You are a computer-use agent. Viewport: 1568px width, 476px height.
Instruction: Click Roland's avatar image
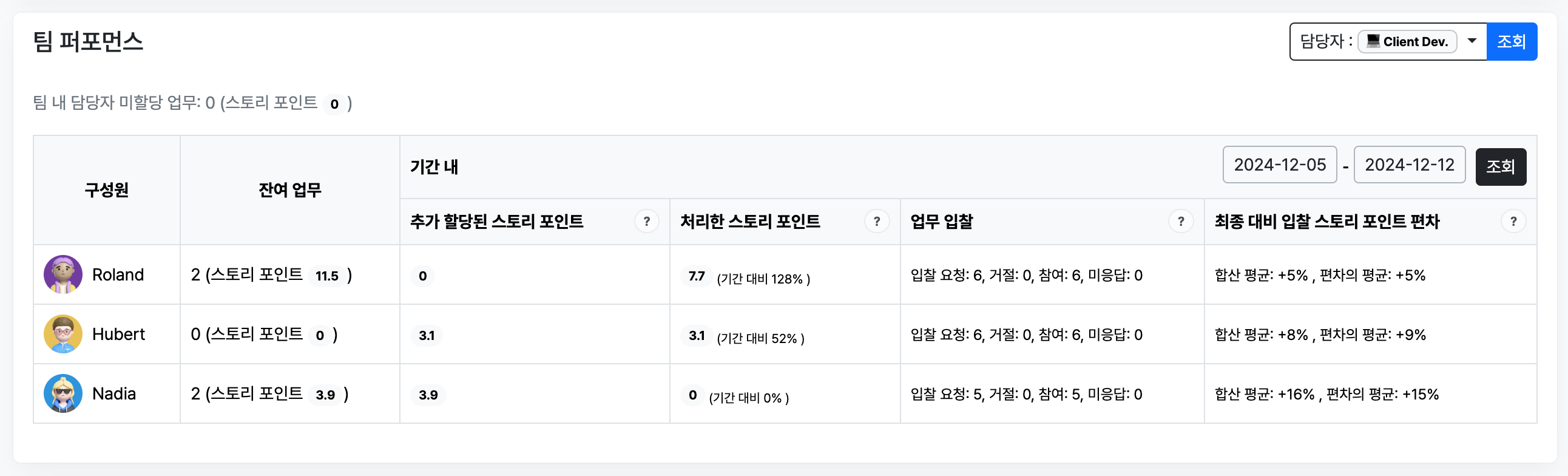point(63,274)
